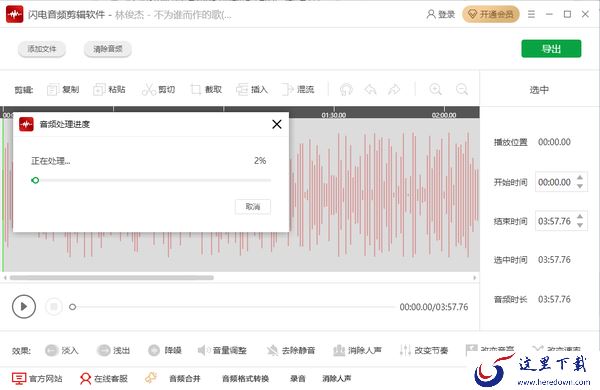Click the headphone icon in the edit toolbar

346,90
